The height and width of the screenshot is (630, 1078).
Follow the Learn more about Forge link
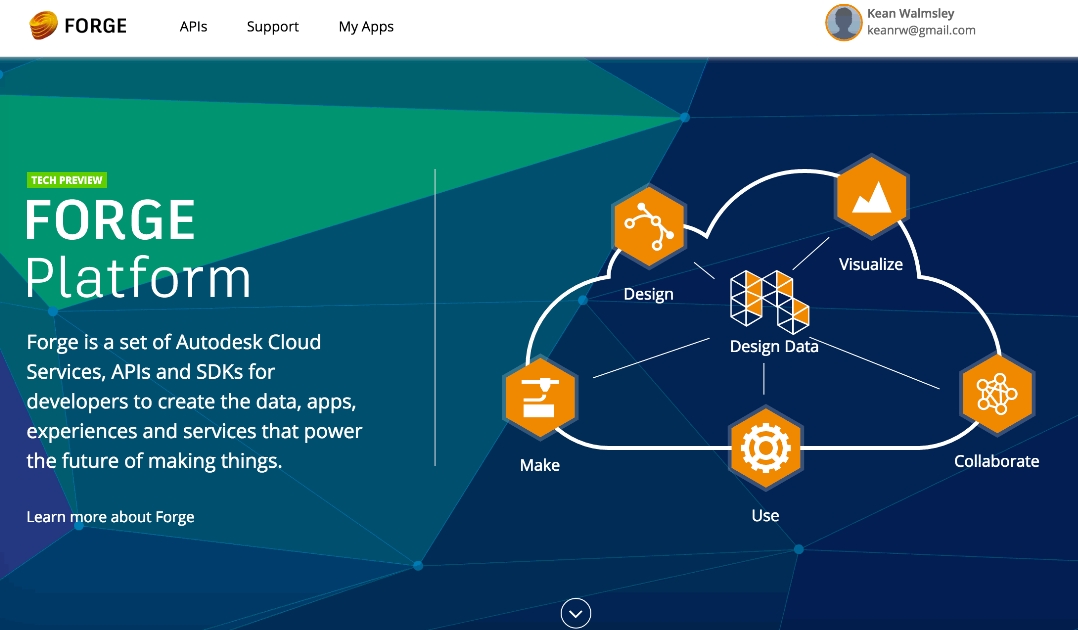click(x=110, y=517)
